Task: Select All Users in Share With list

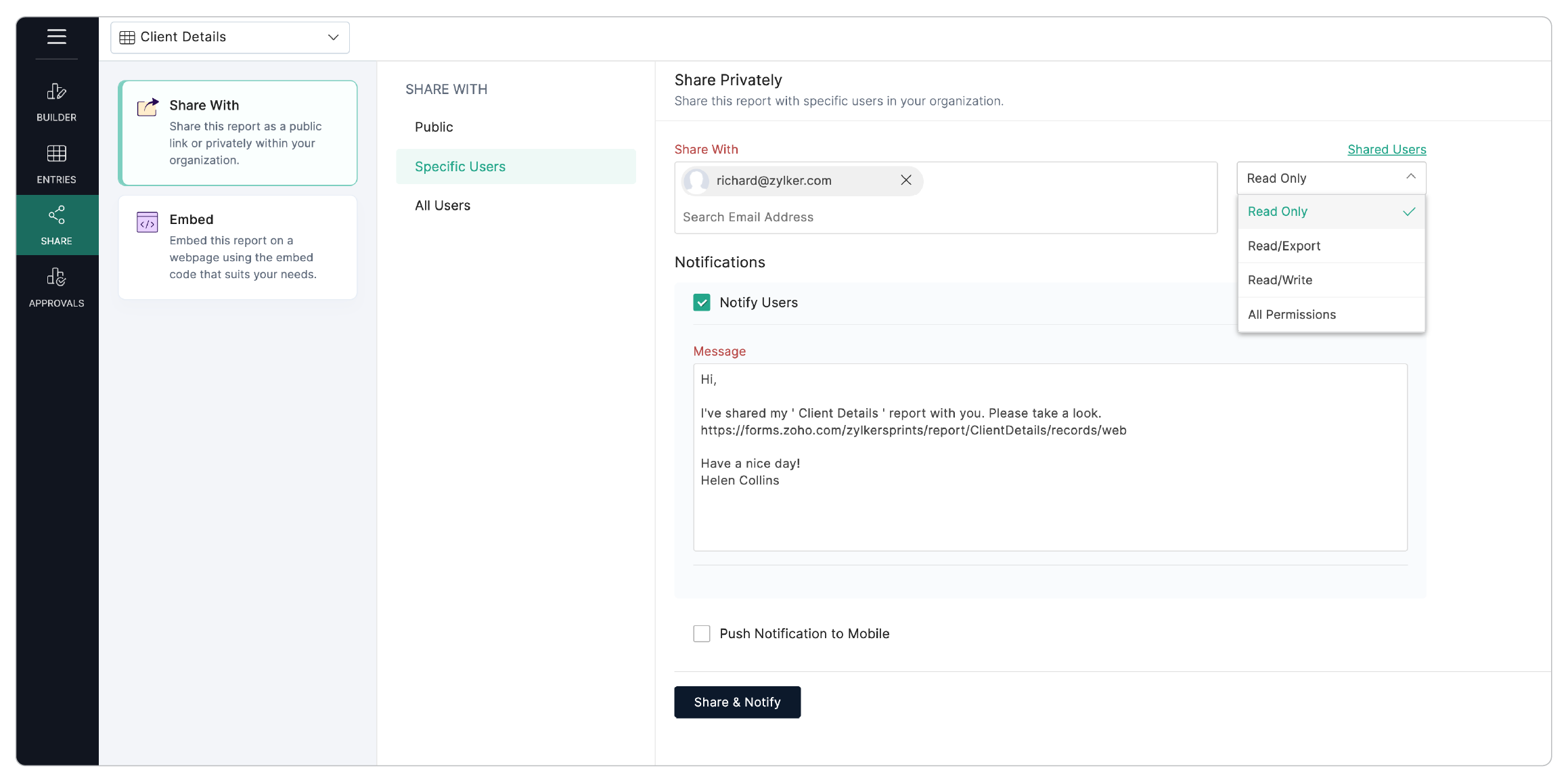Action: (x=443, y=206)
